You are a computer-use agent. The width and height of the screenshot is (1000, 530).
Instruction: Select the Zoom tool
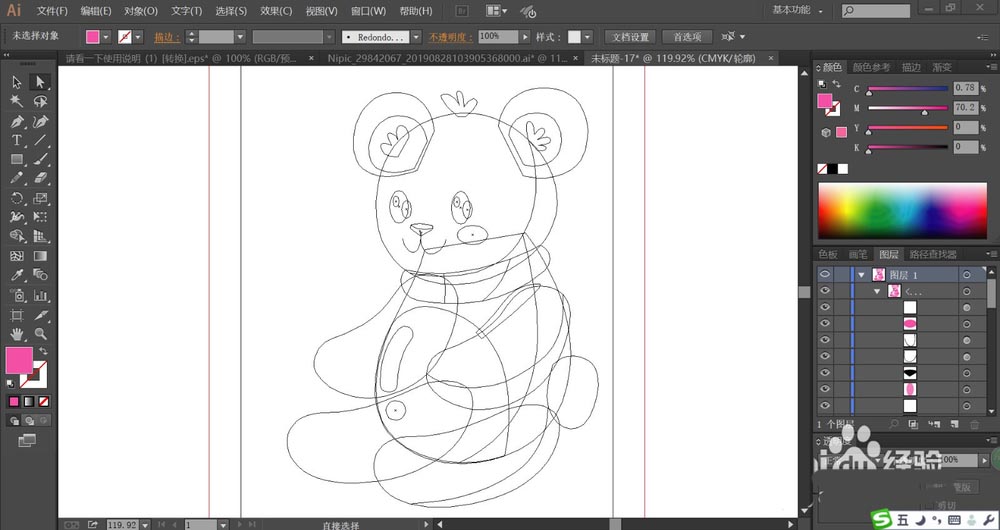pos(40,334)
